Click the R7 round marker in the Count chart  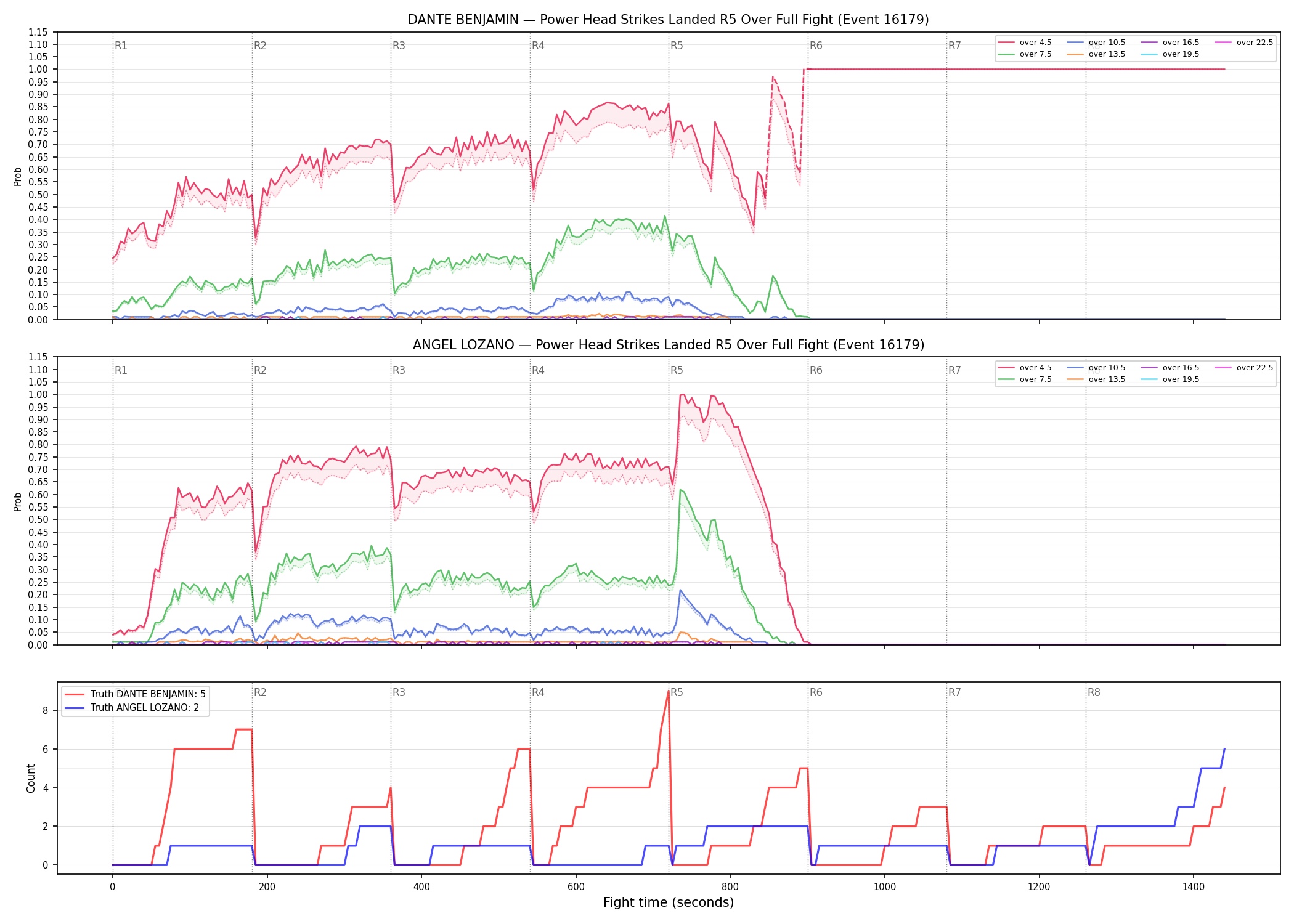954,692
